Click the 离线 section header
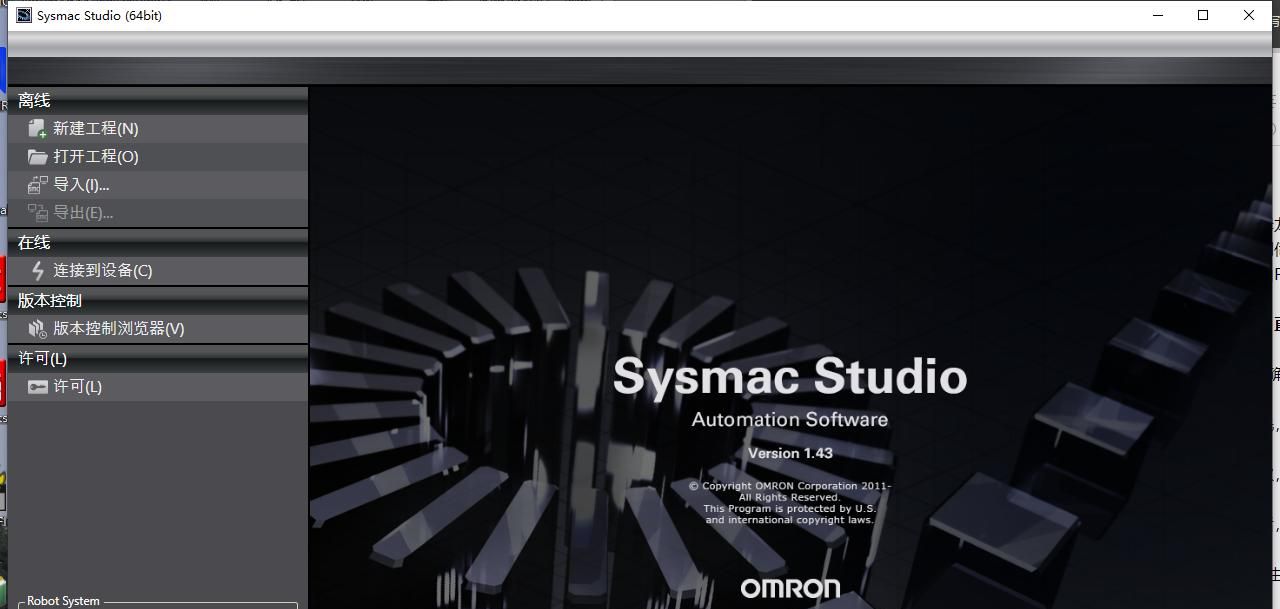The width and height of the screenshot is (1280, 609). 158,100
